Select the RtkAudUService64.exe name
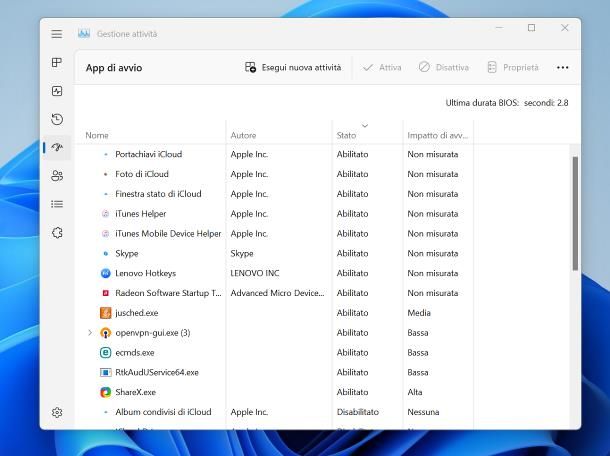The image size is (610, 456). point(157,372)
